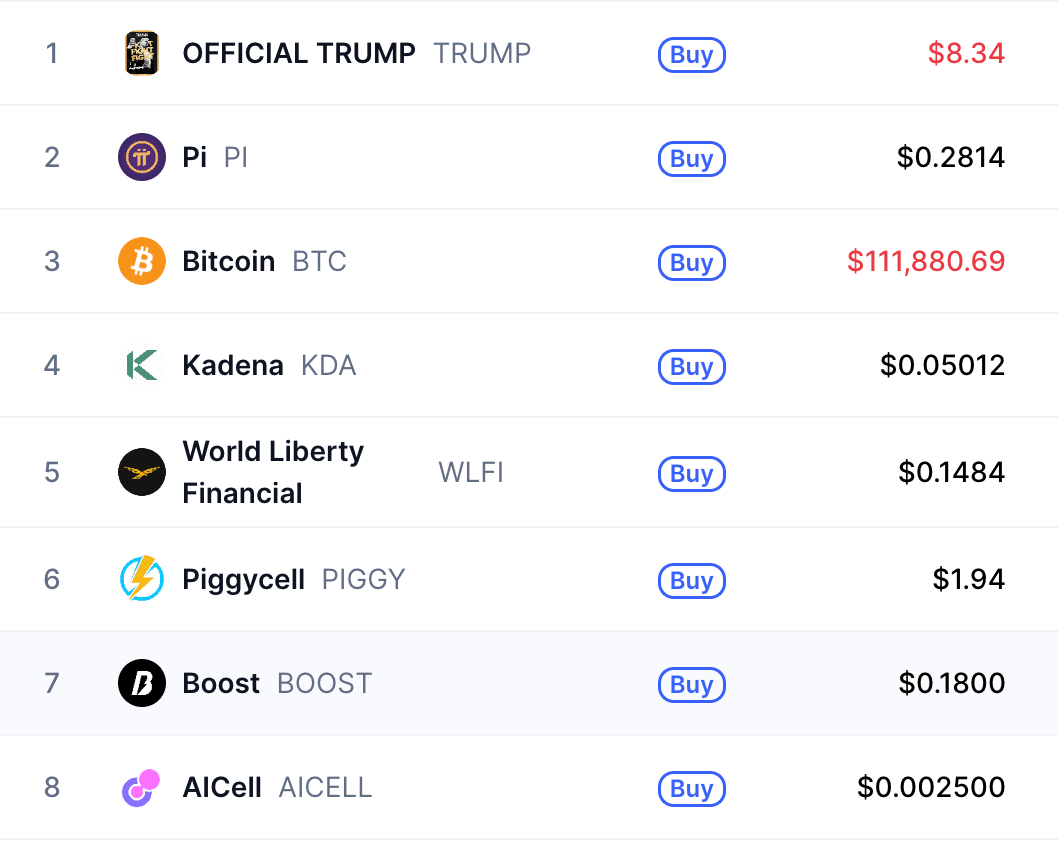The height and width of the screenshot is (850, 1058).
Task: Click the black Boost logo
Action: [142, 683]
